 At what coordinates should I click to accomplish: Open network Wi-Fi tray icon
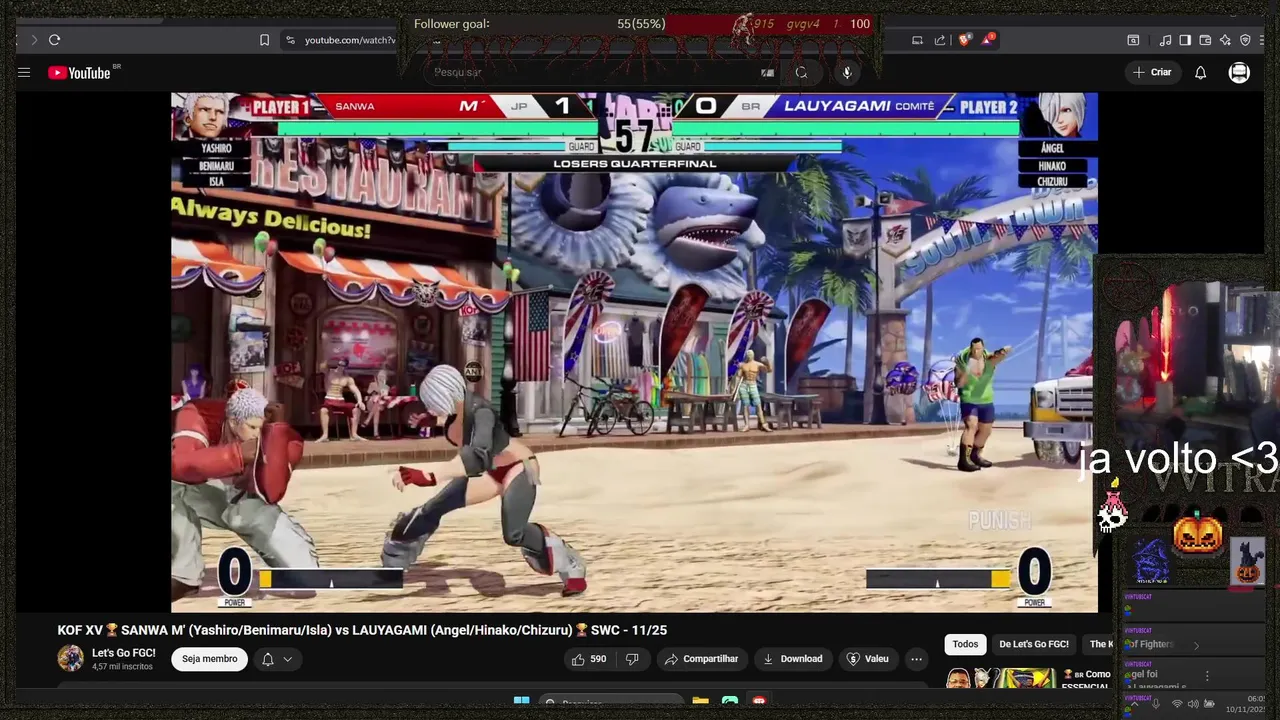[x=1177, y=704]
